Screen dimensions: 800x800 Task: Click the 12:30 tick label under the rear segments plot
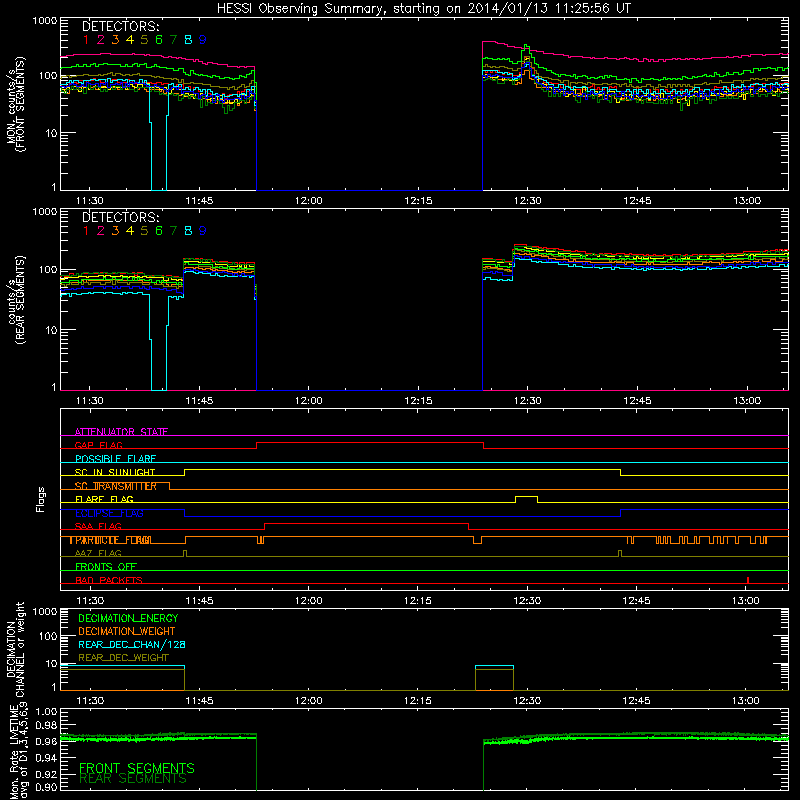coord(528,401)
